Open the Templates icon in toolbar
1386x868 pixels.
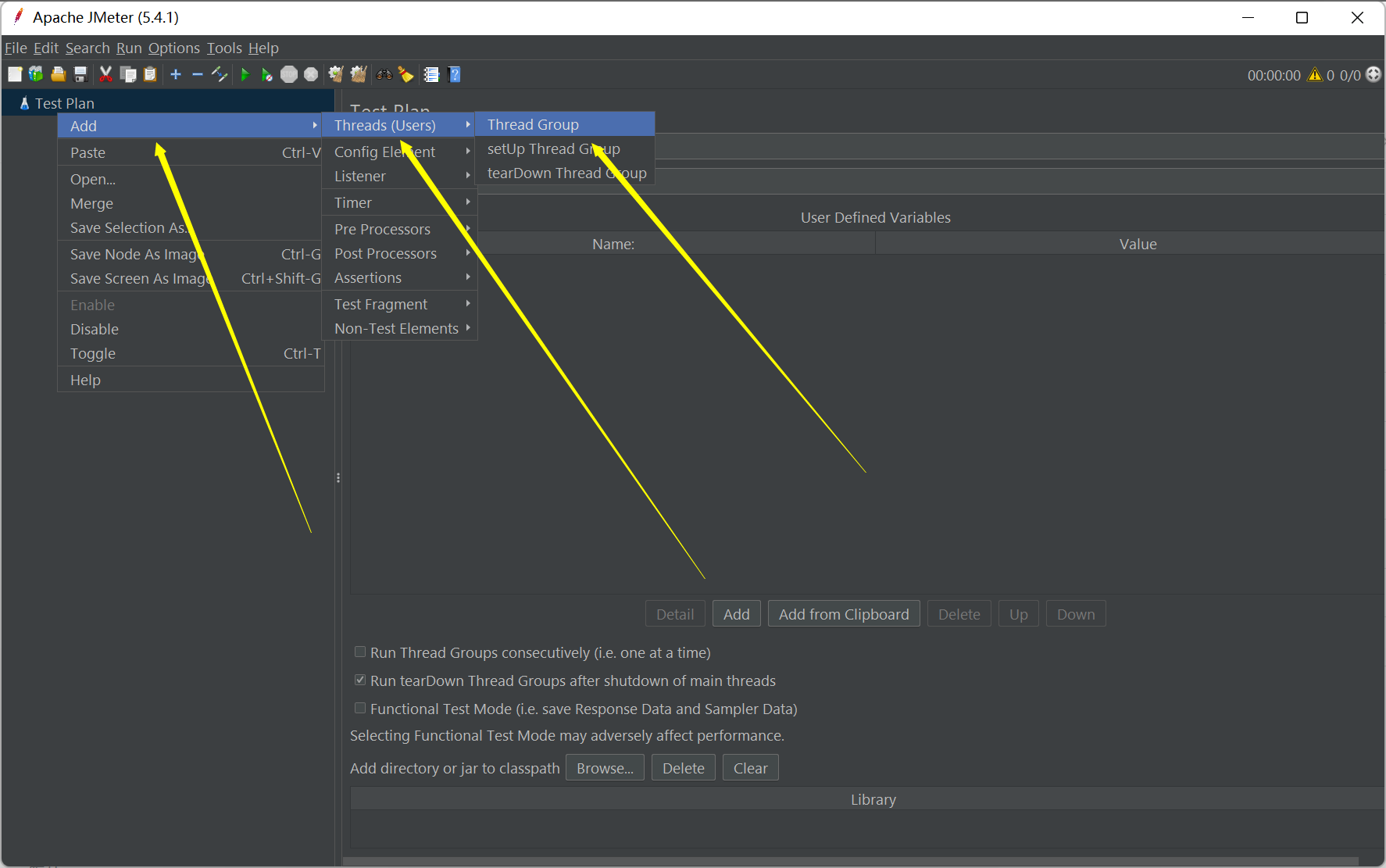pyautogui.click(x=36, y=74)
